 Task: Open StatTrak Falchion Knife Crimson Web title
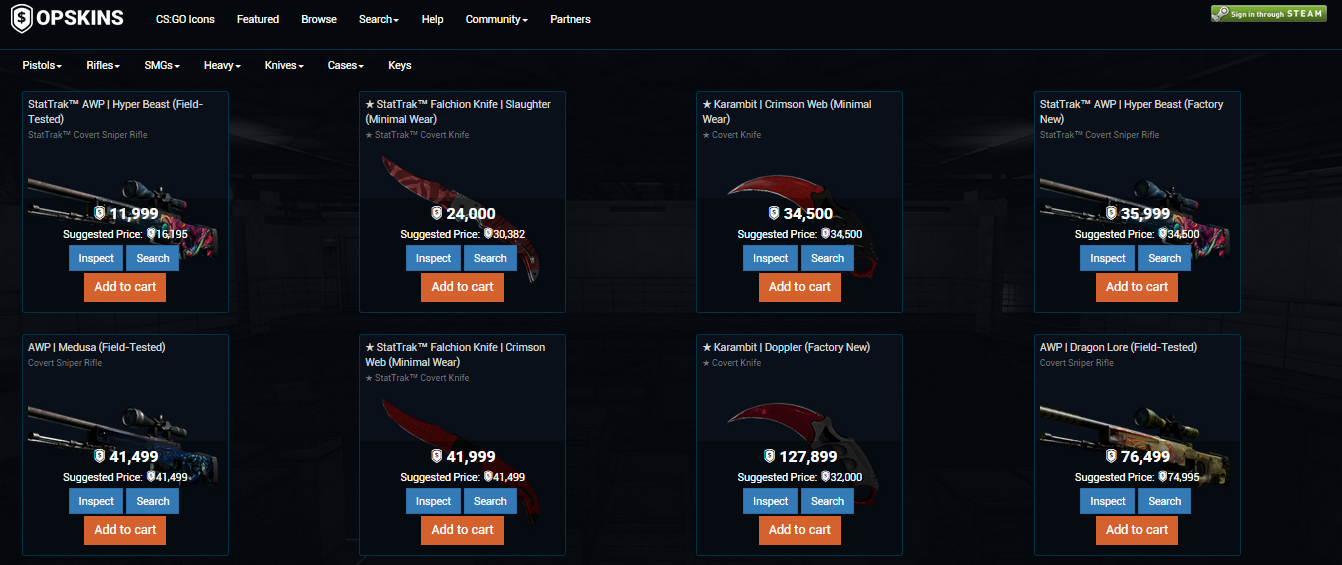click(455, 354)
